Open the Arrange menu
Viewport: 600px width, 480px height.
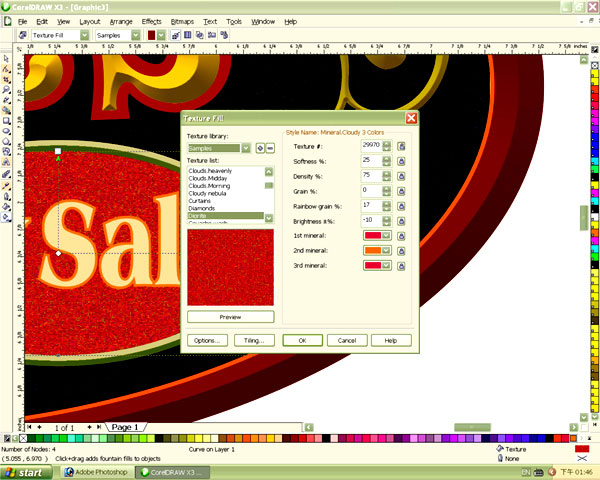pos(121,22)
